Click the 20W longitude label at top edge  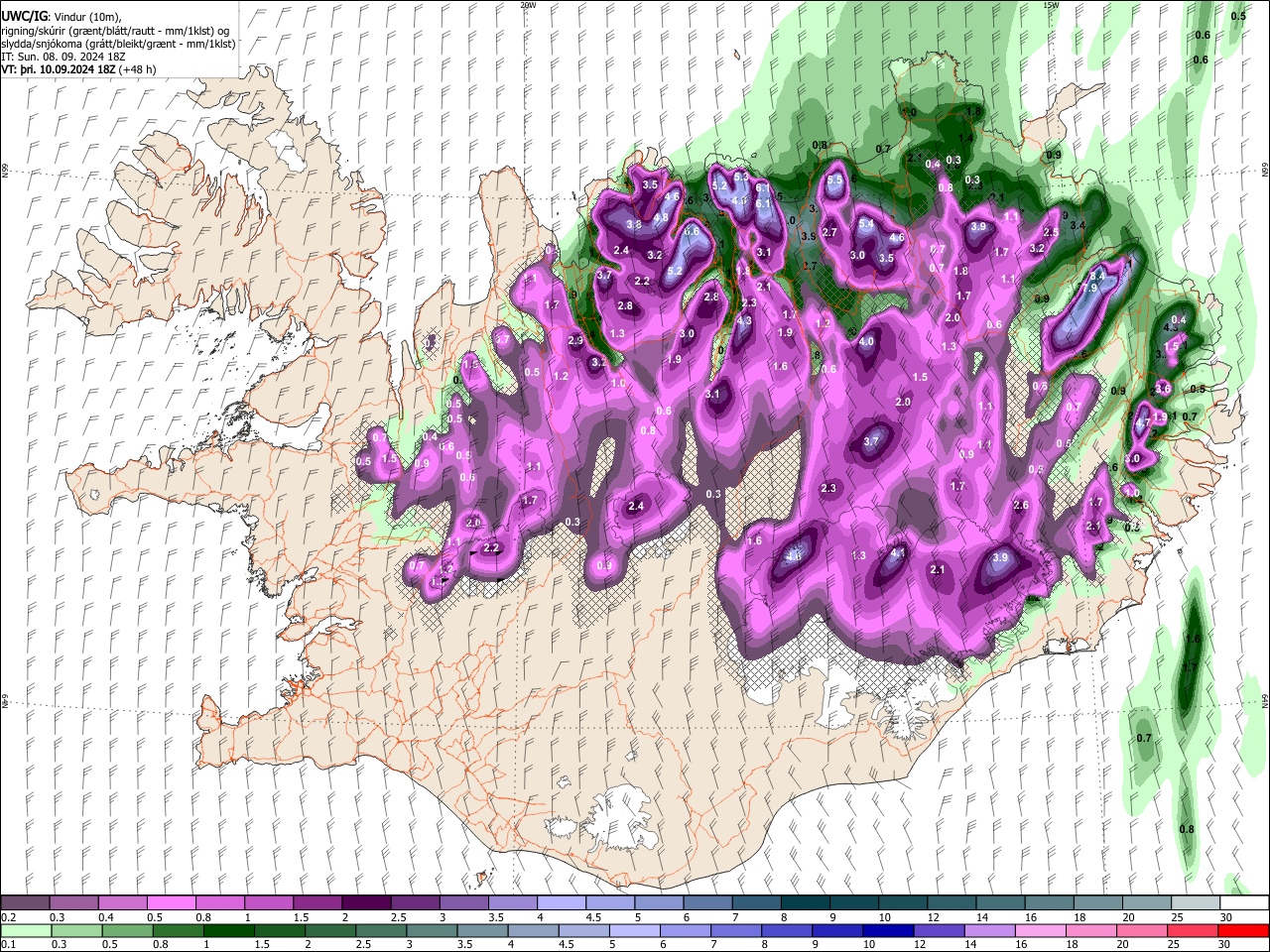point(528,5)
